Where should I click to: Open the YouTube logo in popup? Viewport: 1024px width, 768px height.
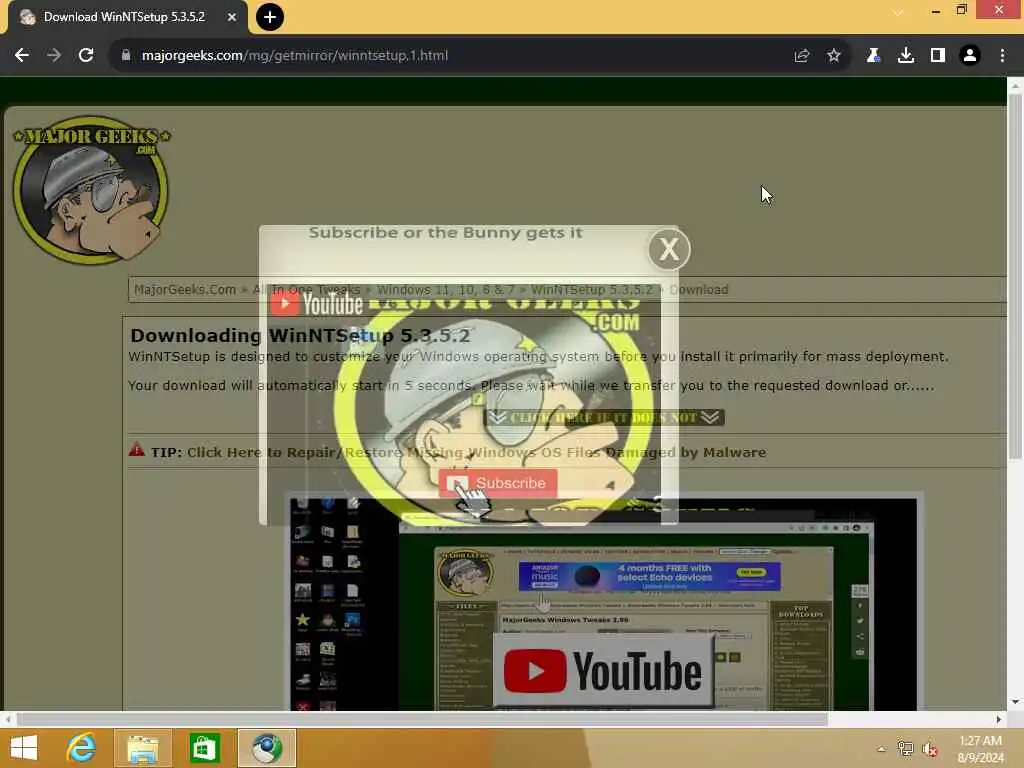click(317, 304)
